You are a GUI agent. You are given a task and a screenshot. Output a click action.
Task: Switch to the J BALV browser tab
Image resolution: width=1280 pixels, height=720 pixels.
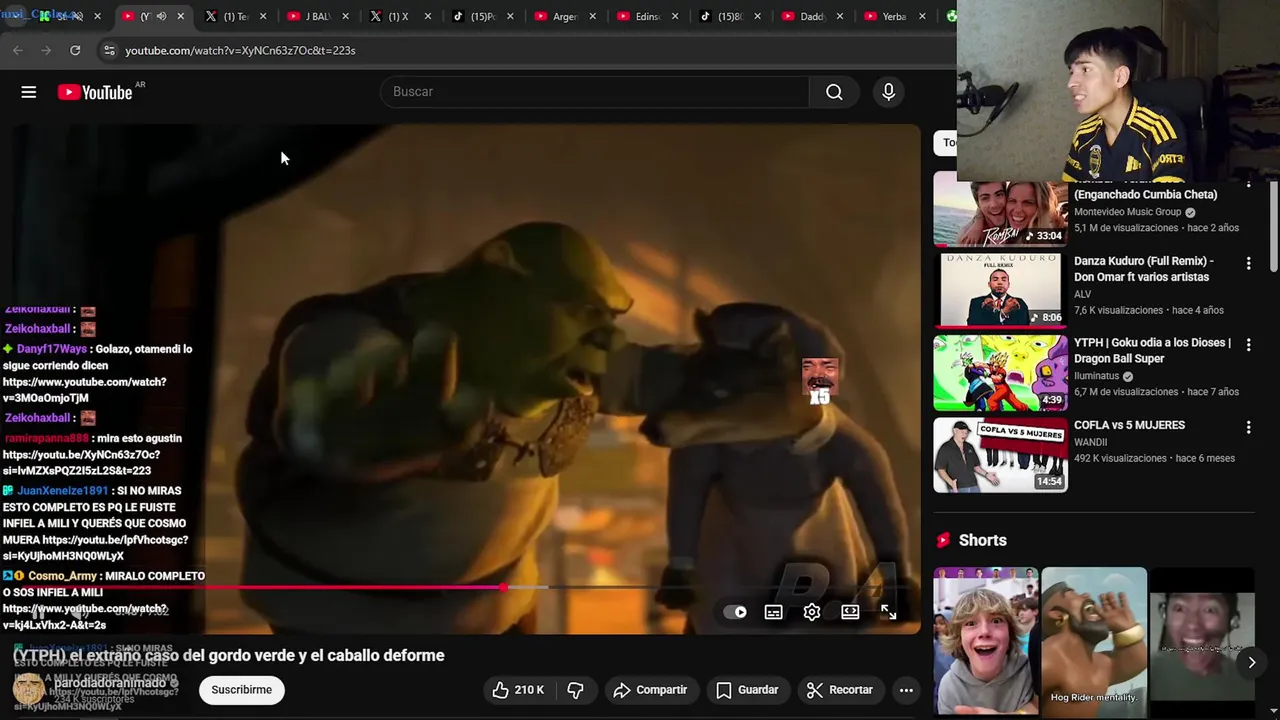(318, 16)
